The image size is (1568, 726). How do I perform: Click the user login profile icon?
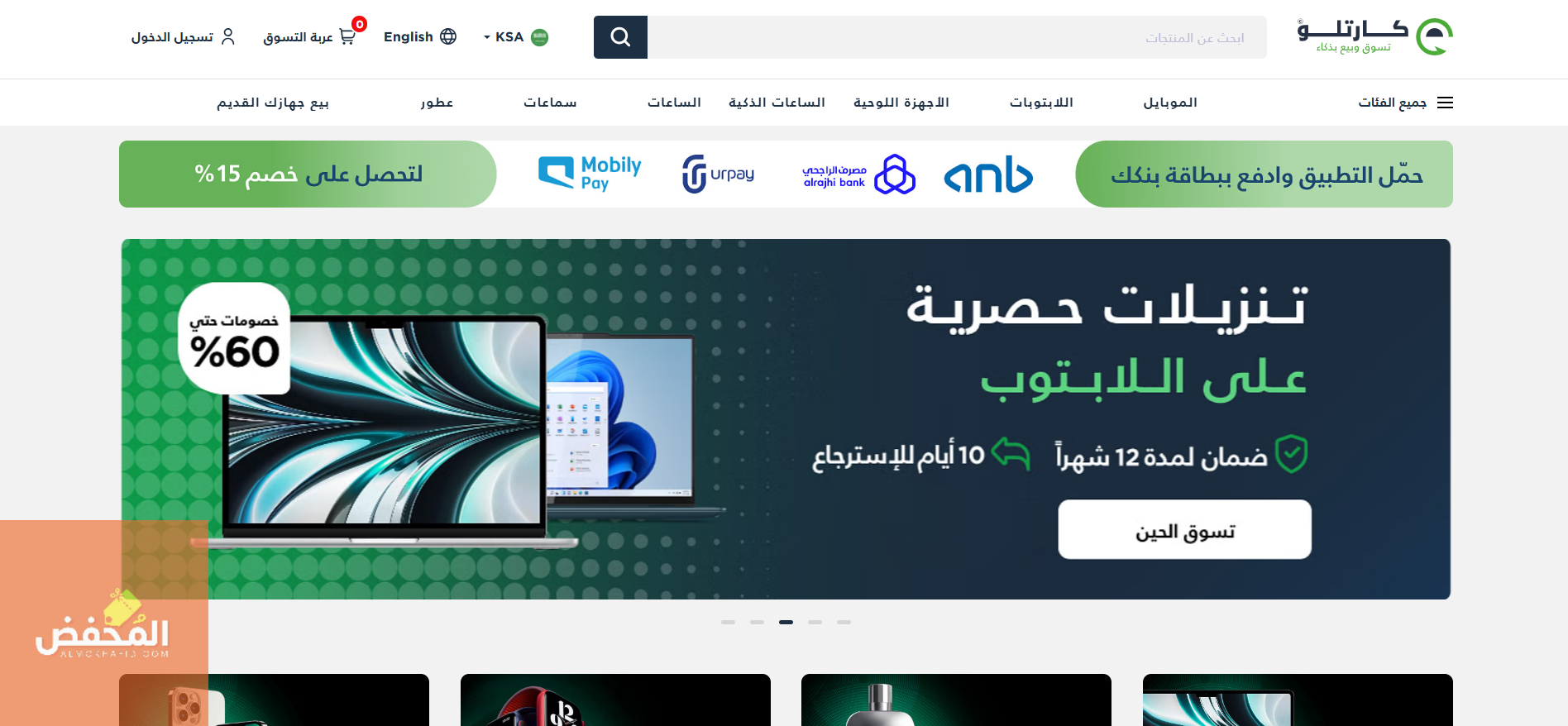[228, 36]
